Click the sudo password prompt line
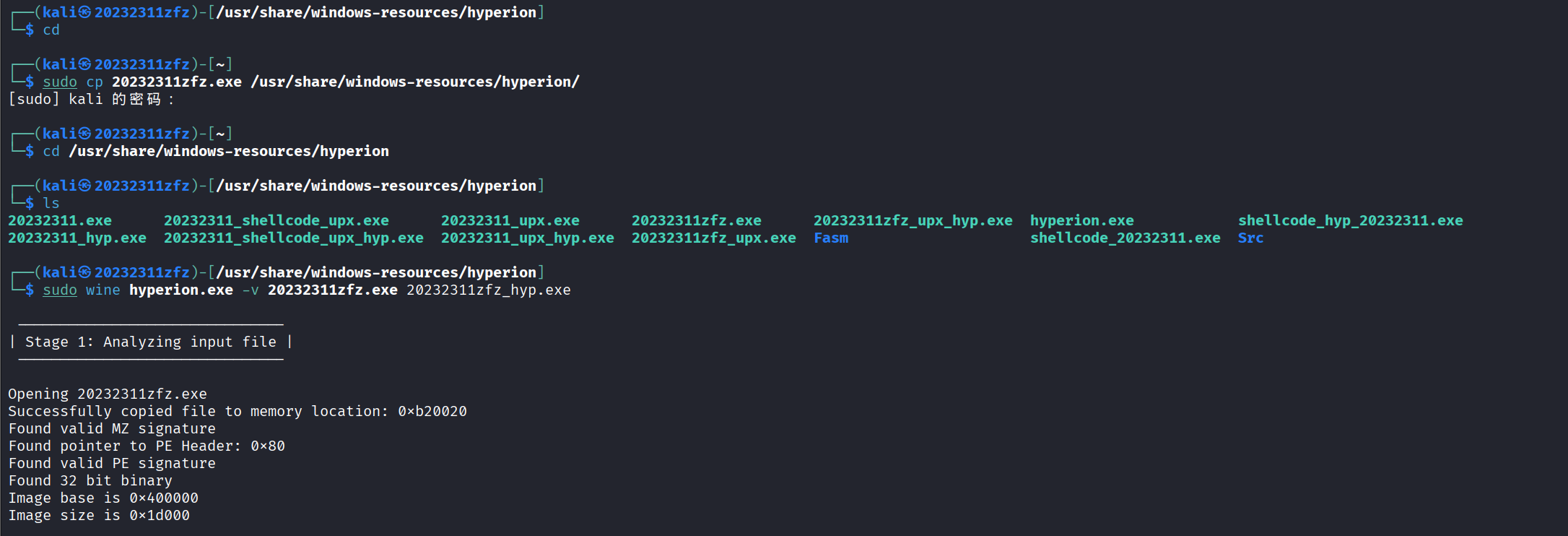This screenshot has width=1568, height=536. pyautogui.click(x=91, y=99)
